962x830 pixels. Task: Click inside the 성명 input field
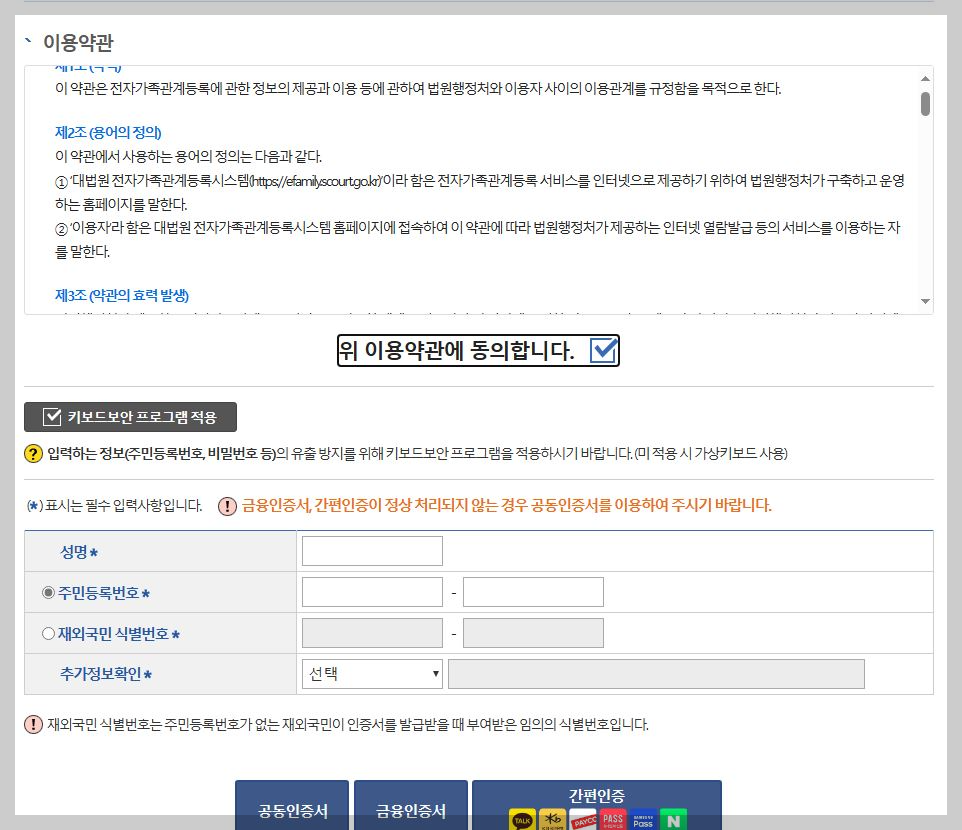[x=371, y=550]
